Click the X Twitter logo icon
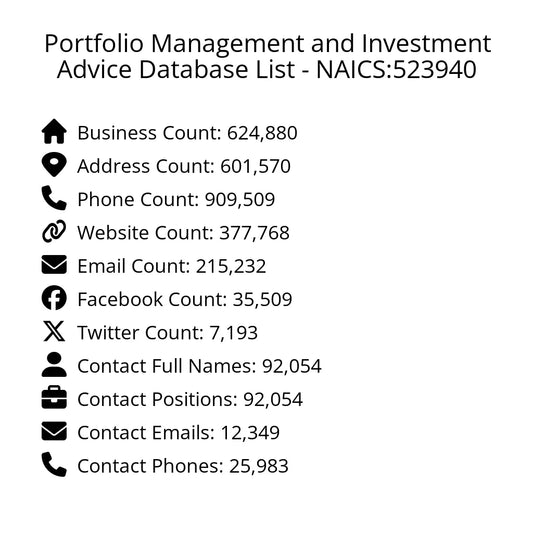Viewport: 533px width, 533px height. click(54, 331)
